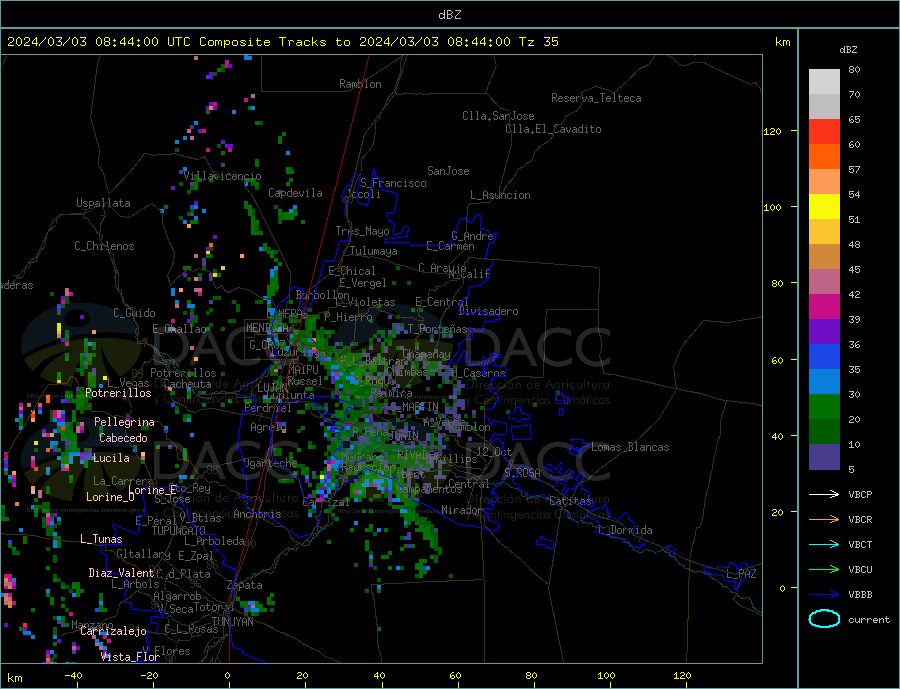Click the purple 39 dBZ legend swatch
The height and width of the screenshot is (689, 900).
pos(824,331)
